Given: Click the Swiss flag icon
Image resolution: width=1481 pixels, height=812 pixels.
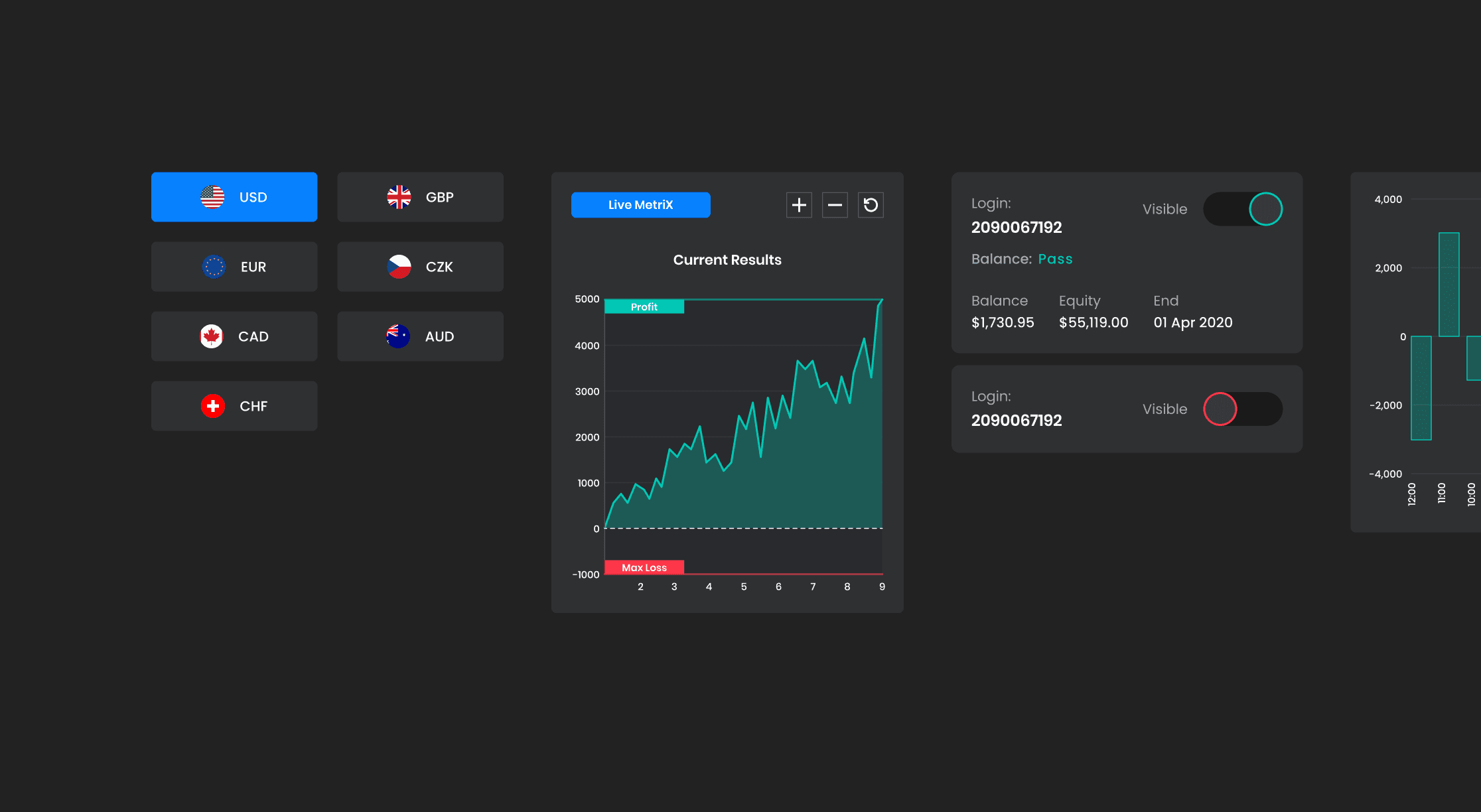Looking at the screenshot, I should [x=213, y=406].
